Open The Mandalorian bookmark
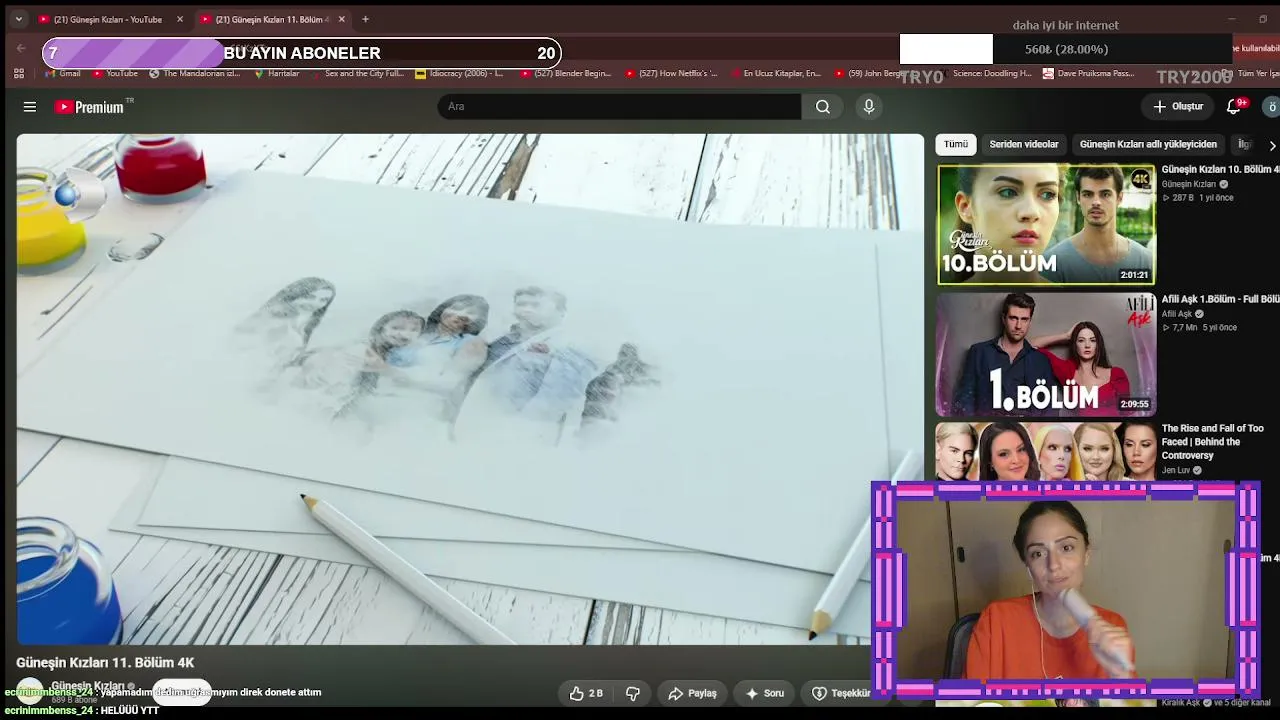This screenshot has height=720, width=1280. point(194,73)
